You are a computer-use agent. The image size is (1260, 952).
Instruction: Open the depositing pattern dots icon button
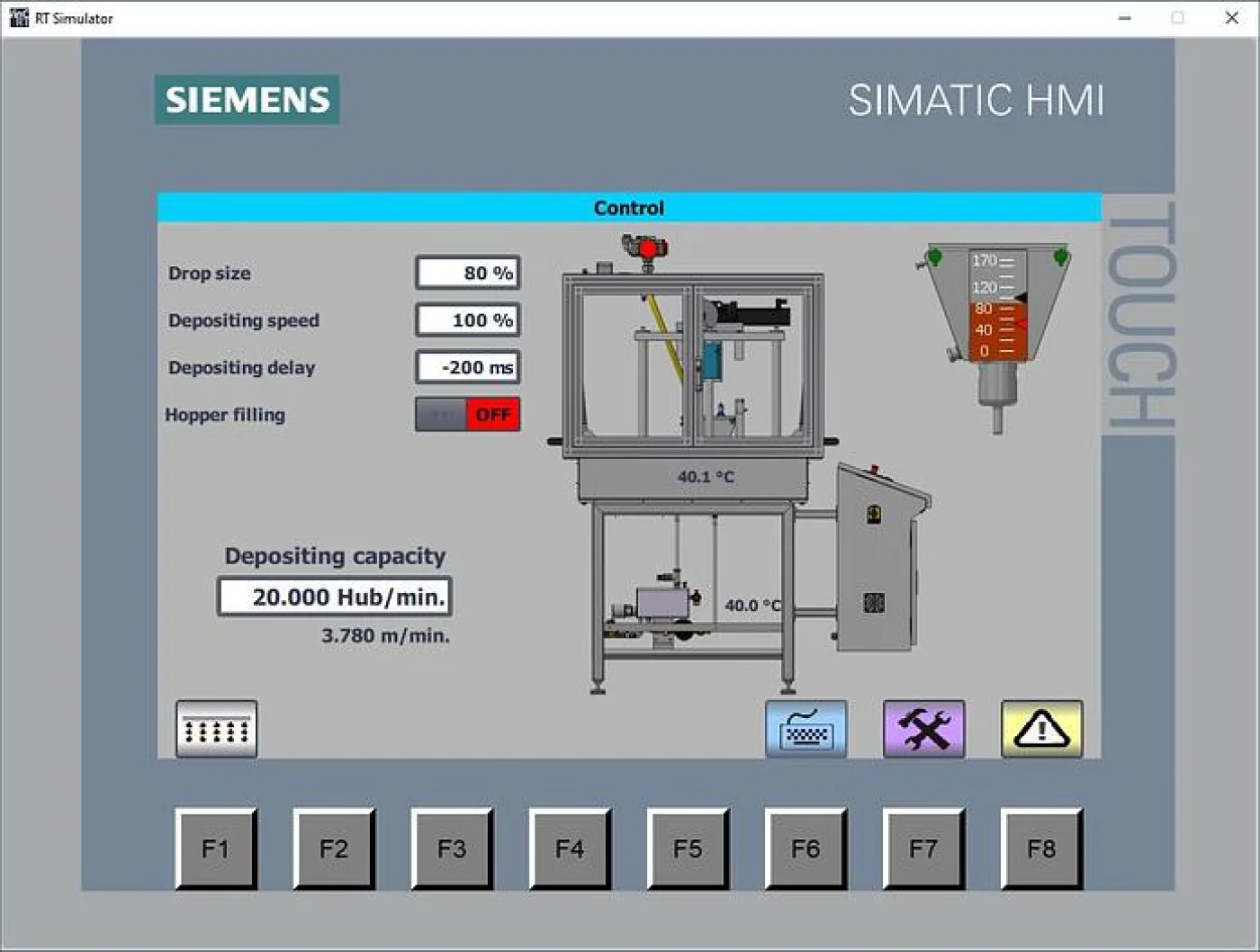click(x=216, y=728)
